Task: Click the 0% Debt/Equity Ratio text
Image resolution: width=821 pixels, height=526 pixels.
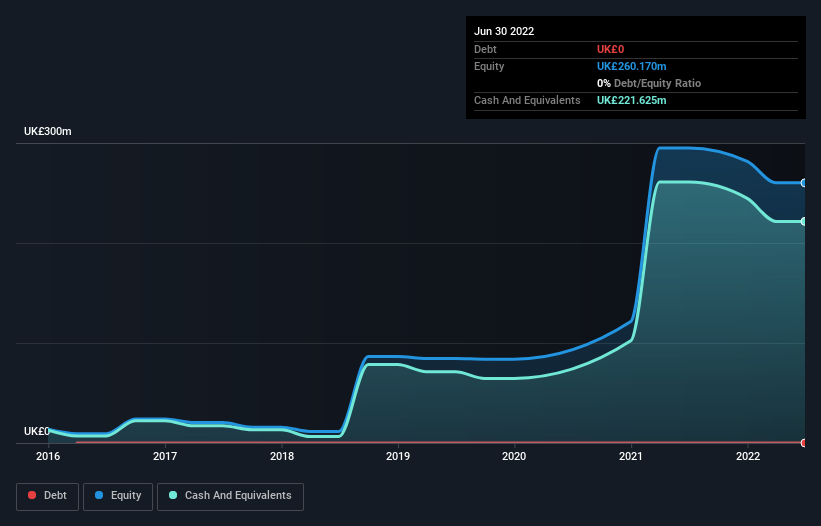Action: click(649, 83)
